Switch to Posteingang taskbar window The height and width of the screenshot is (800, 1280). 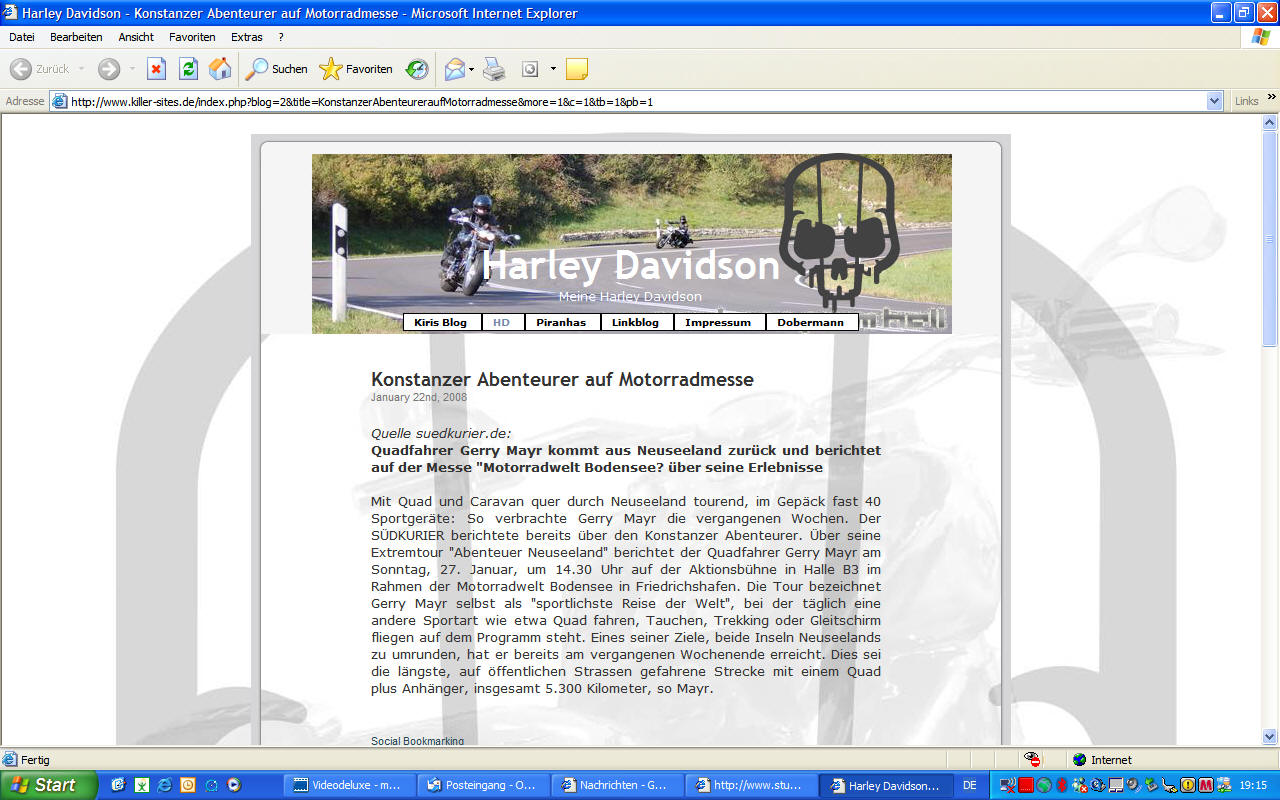483,785
